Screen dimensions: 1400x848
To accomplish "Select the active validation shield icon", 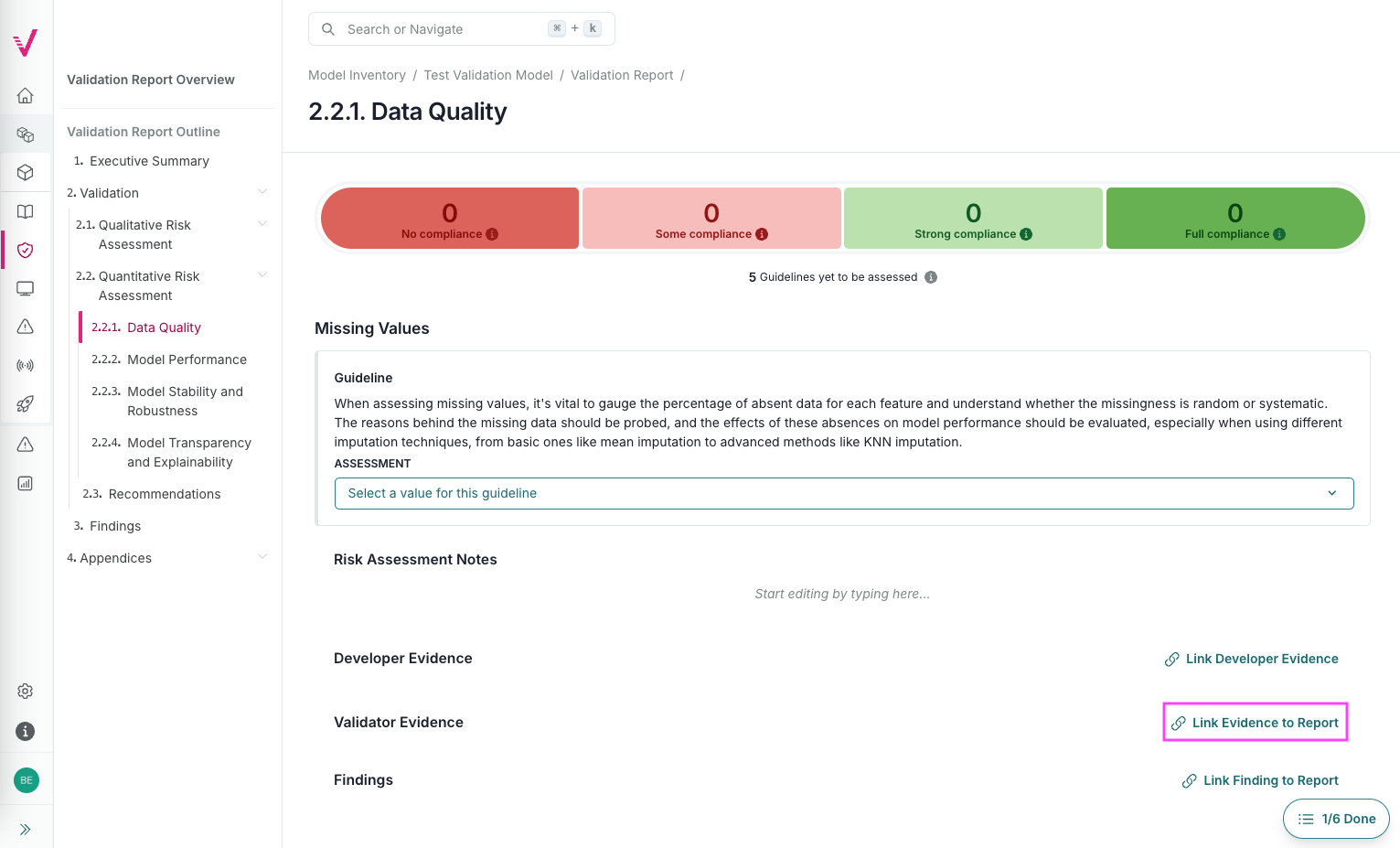I will (25, 250).
